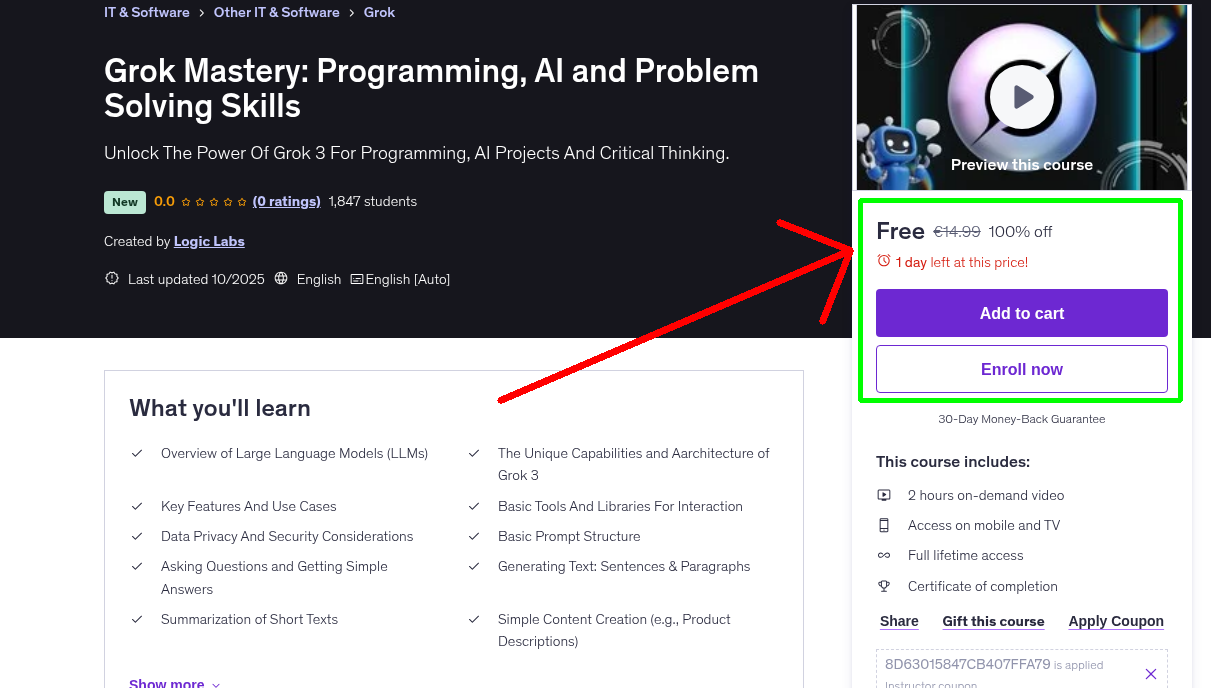Click Enroll now
The width and height of the screenshot is (1211, 688).
[1021, 368]
